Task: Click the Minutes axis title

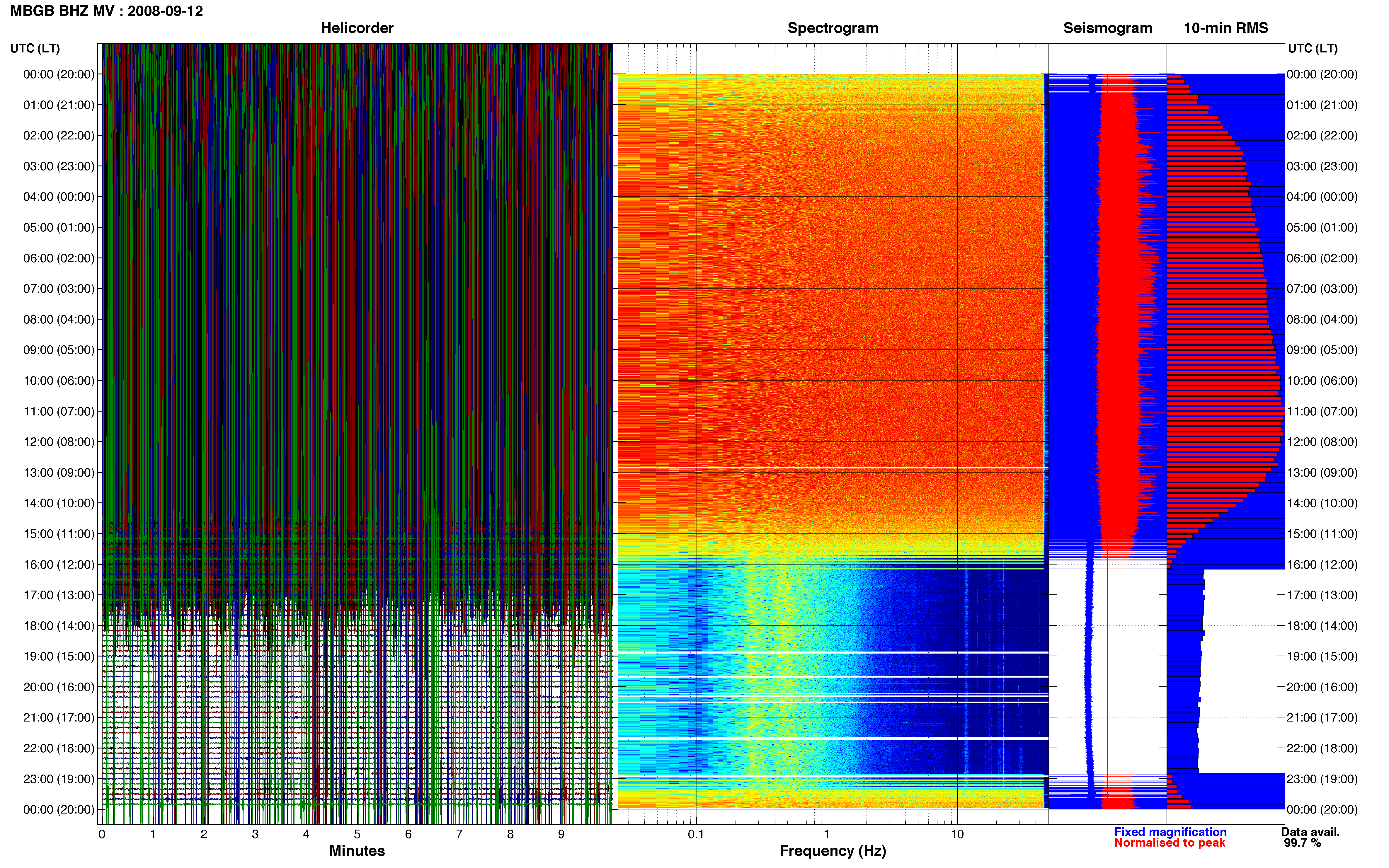Action: [x=357, y=851]
